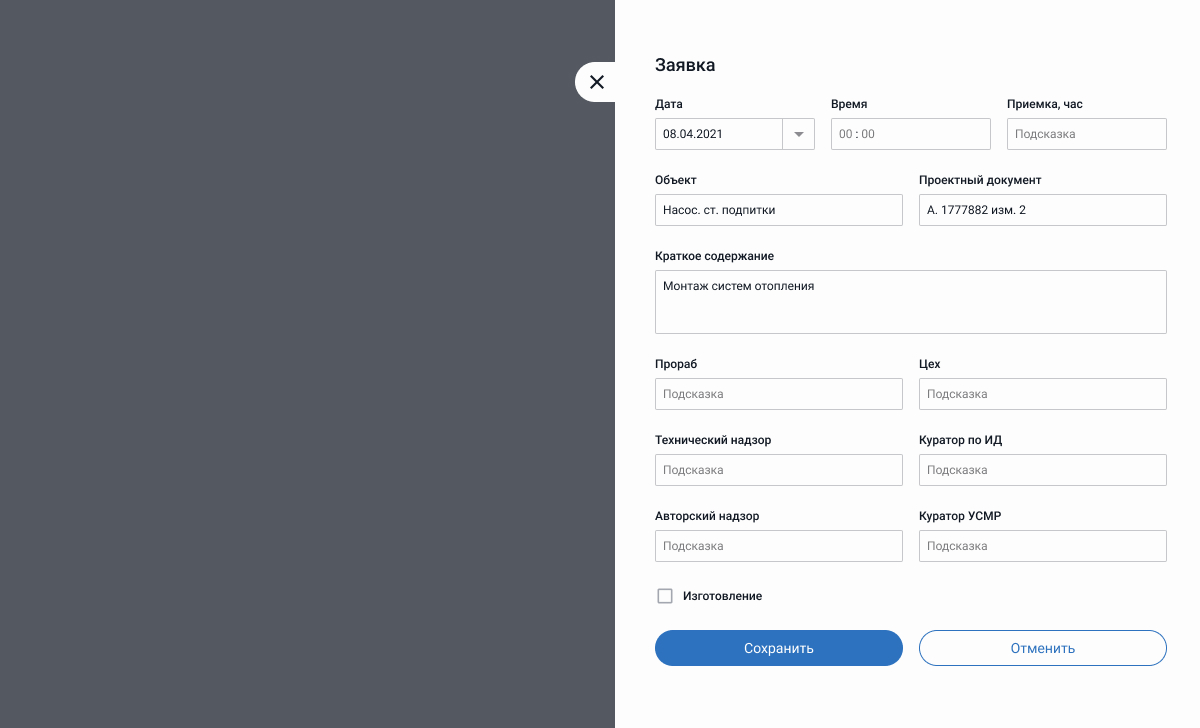Select the Объект field with Насос. ст. подпитки
The height and width of the screenshot is (728, 1200).
click(x=778, y=210)
